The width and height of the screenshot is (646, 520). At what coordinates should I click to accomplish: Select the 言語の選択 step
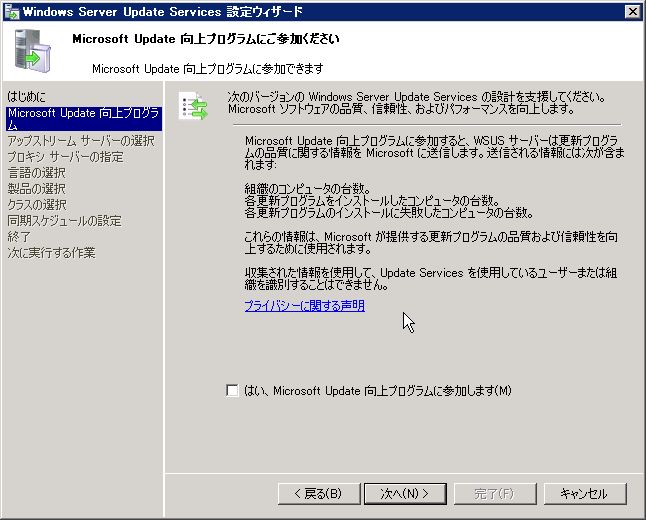click(x=36, y=173)
